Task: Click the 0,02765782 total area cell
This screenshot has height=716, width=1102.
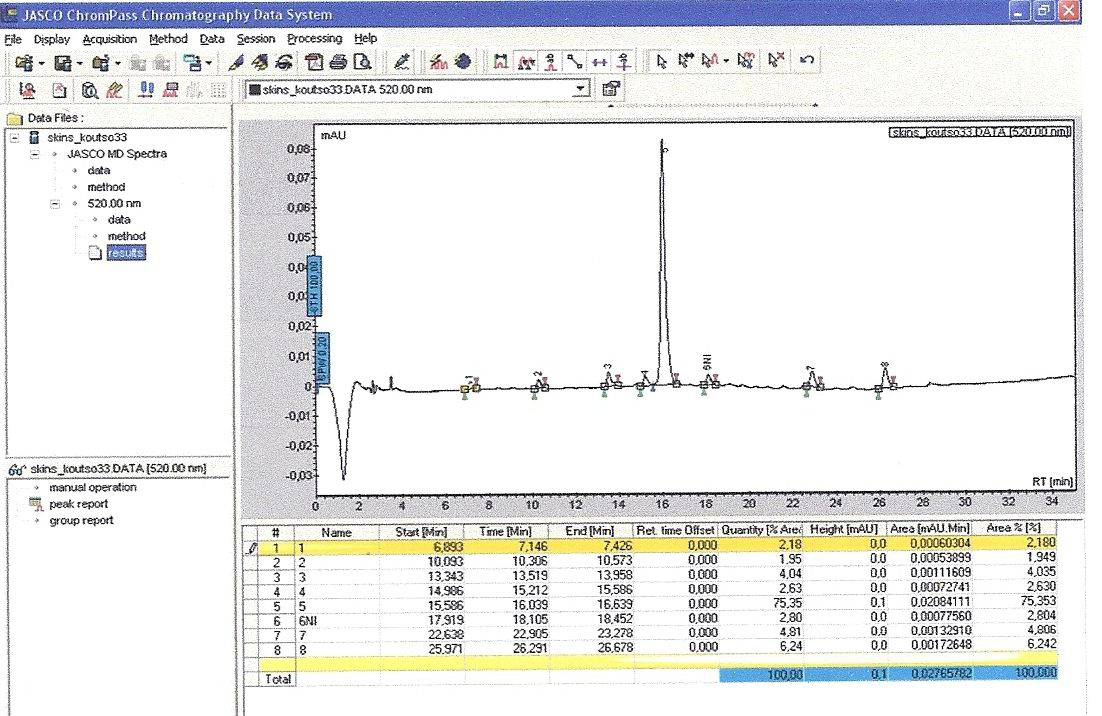Action: pyautogui.click(x=931, y=673)
